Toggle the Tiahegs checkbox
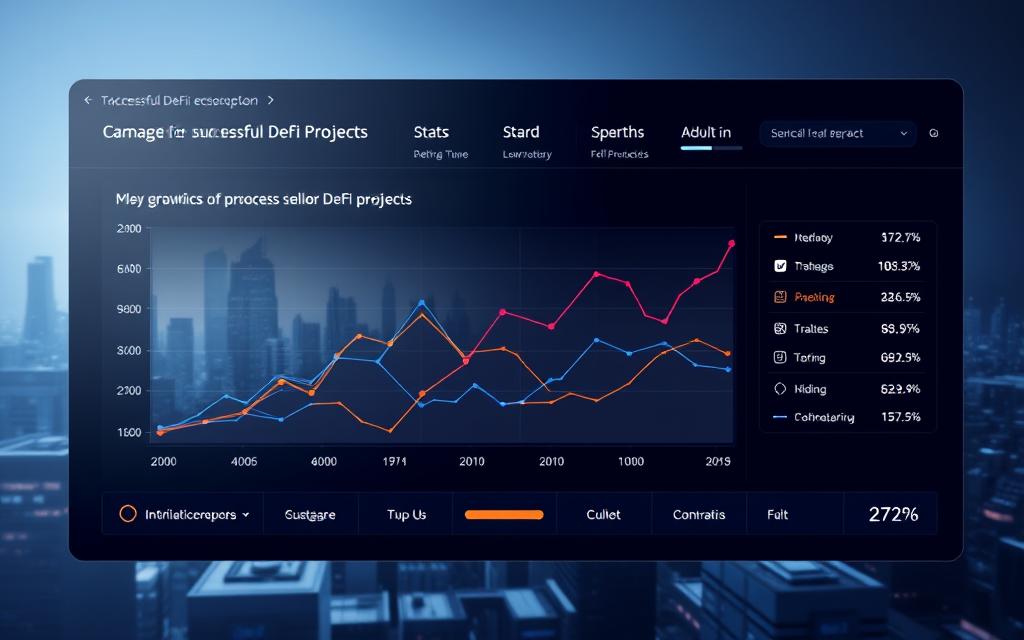The image size is (1024, 640). tap(780, 265)
